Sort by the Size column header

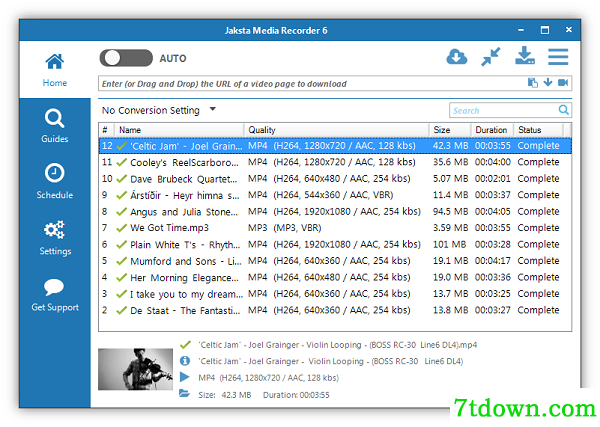tap(450, 130)
